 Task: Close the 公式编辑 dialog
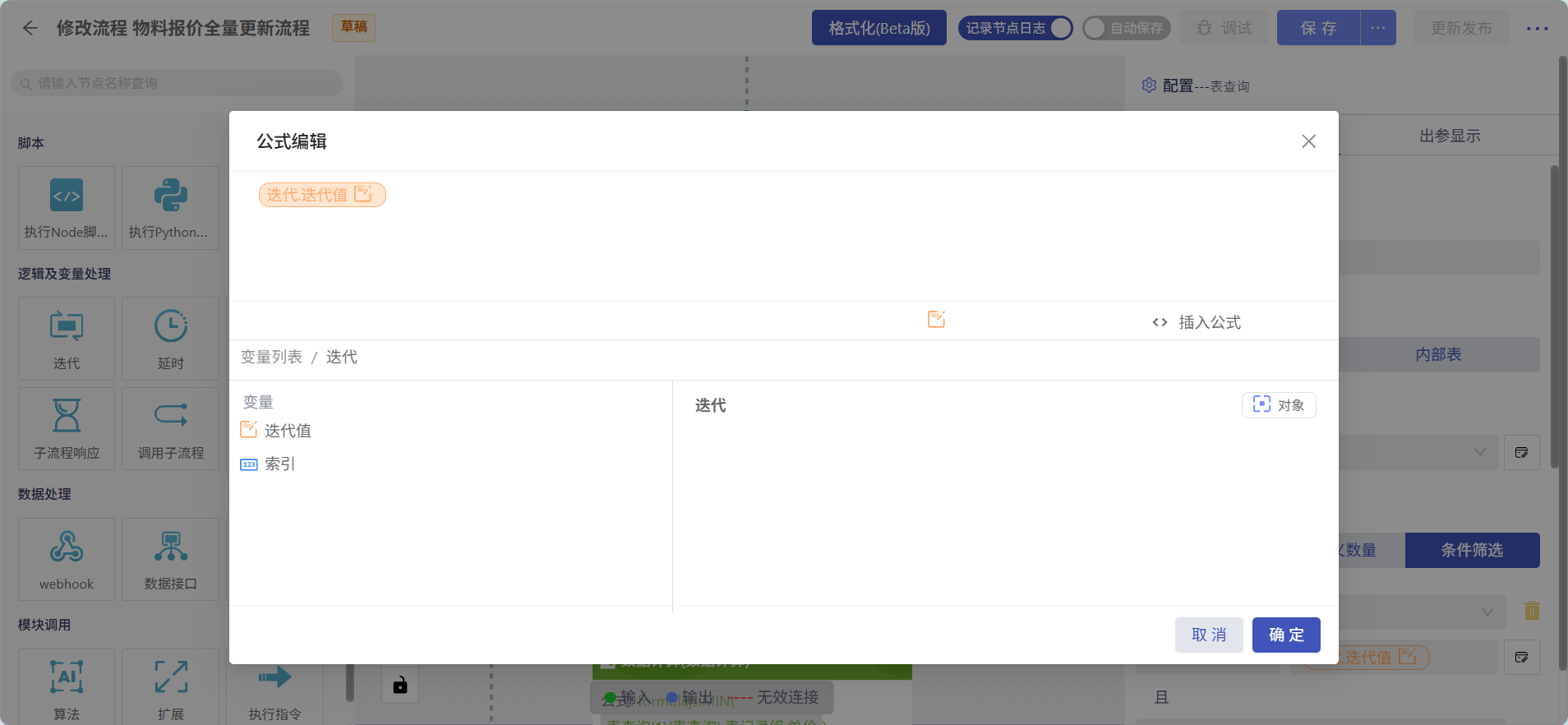1308,141
